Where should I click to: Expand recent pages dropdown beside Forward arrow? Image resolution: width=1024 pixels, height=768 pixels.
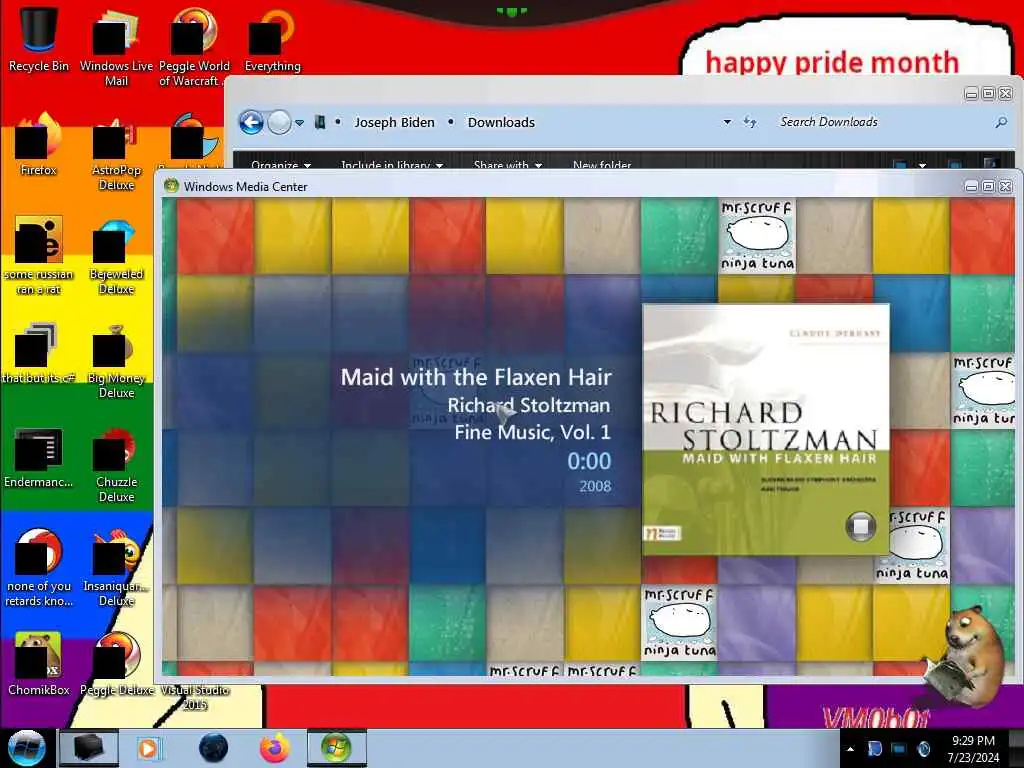point(299,123)
